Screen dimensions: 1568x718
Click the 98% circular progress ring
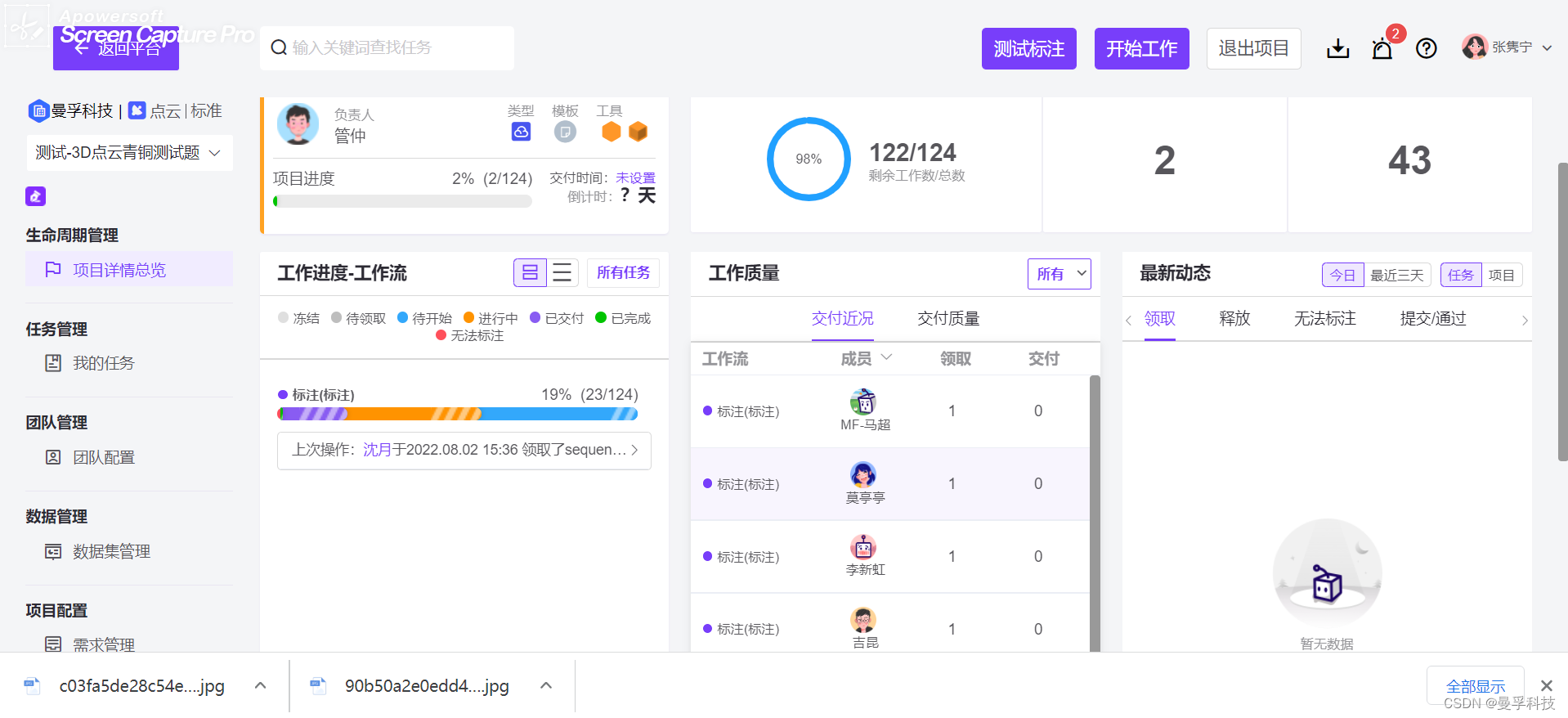[809, 159]
